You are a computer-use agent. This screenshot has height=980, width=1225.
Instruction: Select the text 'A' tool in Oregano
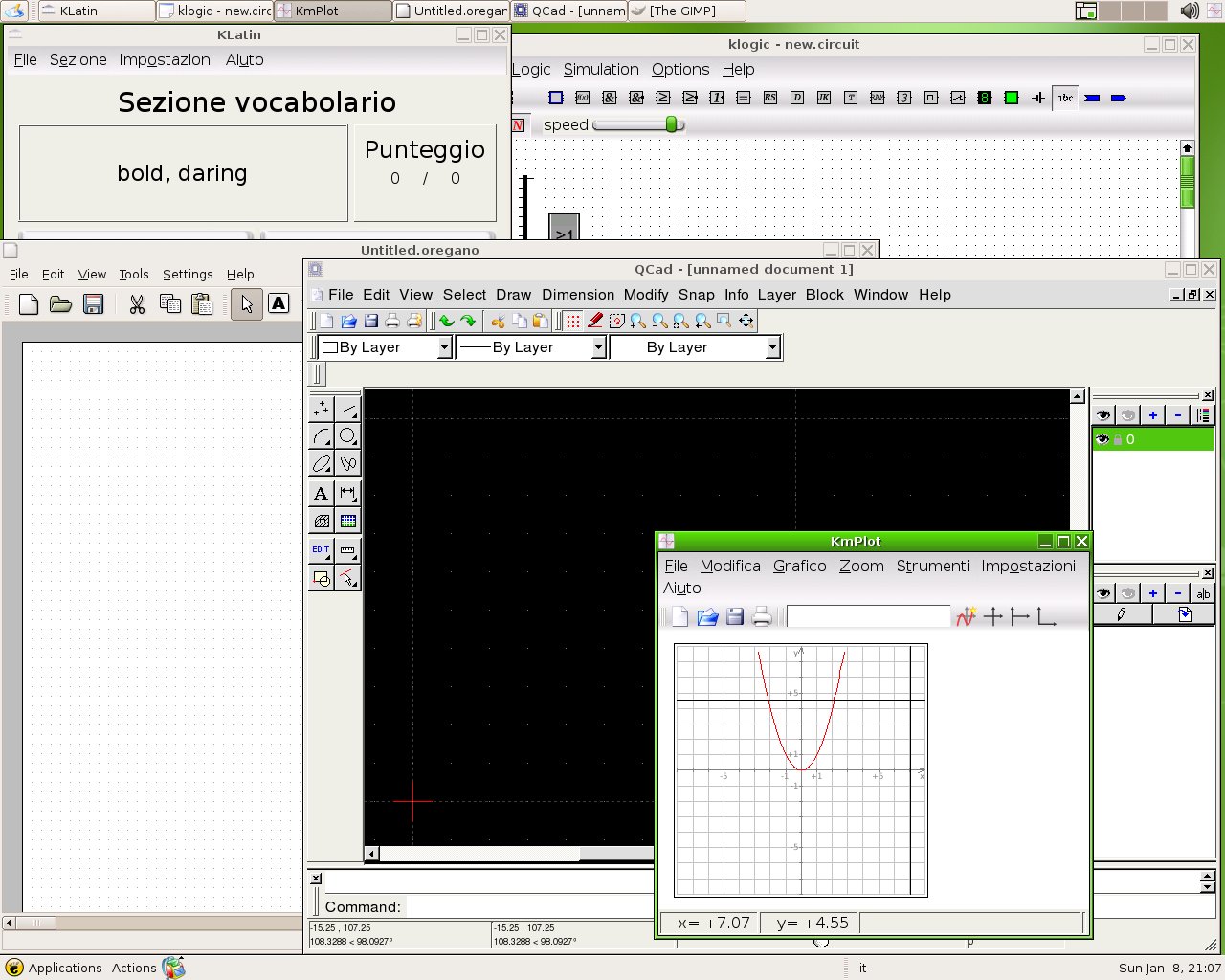[x=278, y=303]
